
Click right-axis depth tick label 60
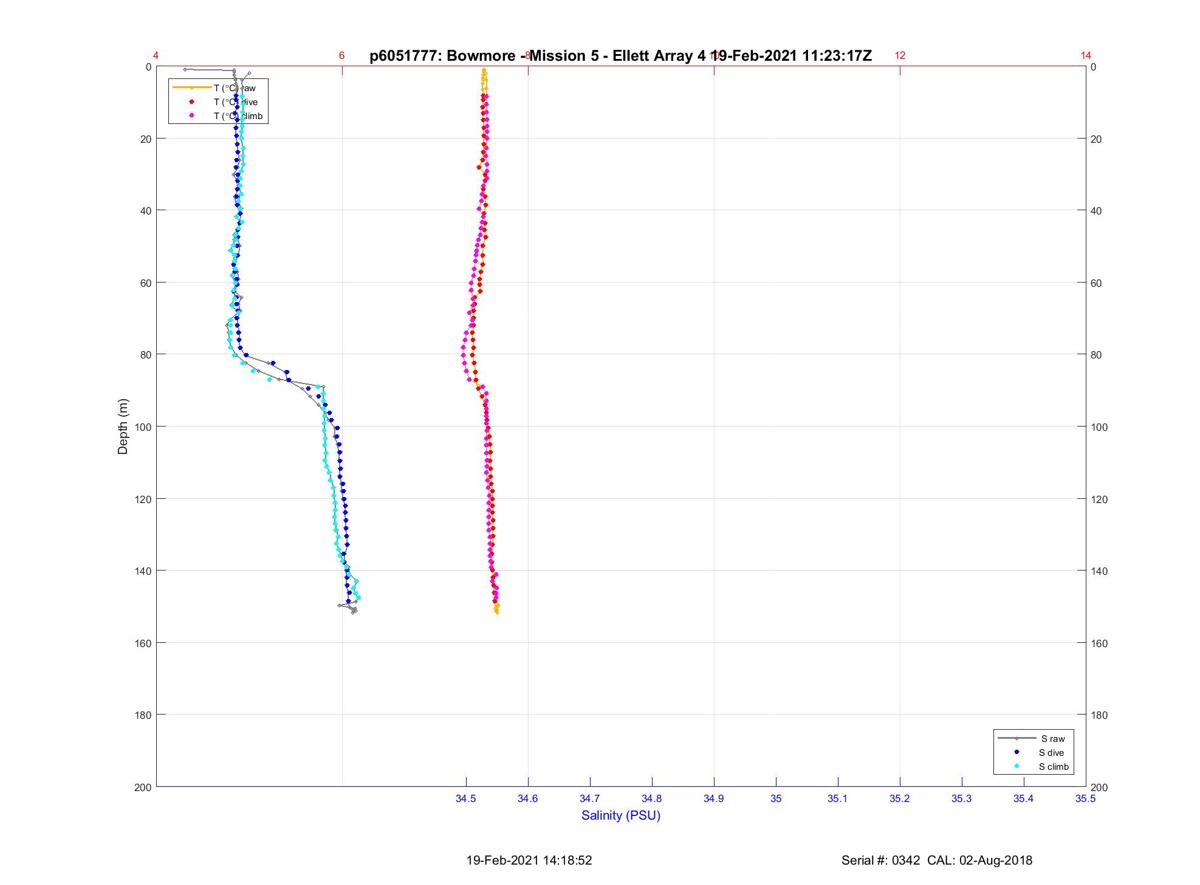point(1097,283)
